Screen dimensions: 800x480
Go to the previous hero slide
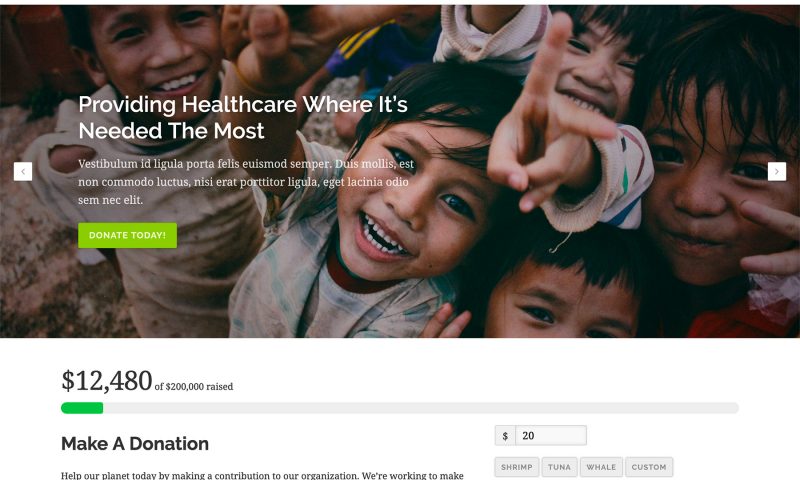point(23,171)
